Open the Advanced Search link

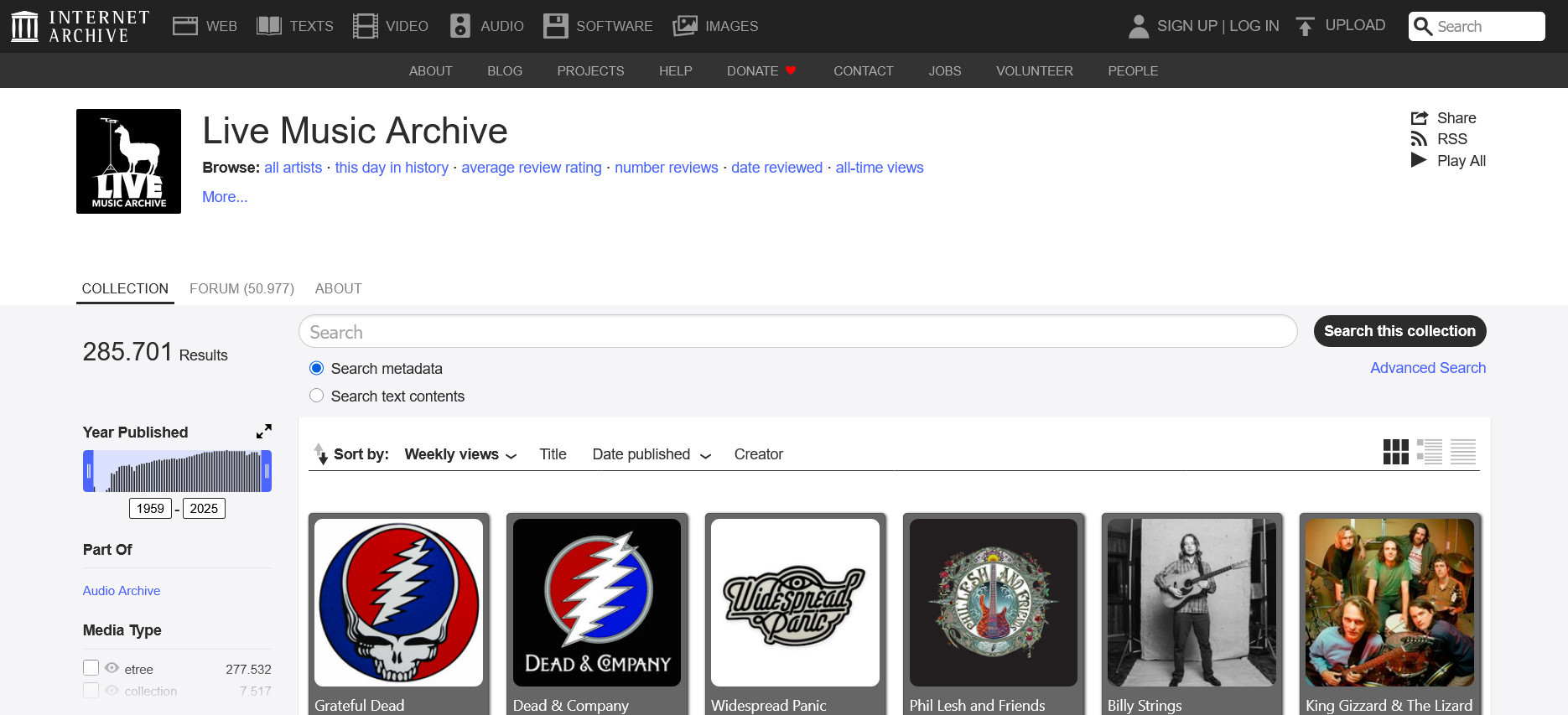click(x=1428, y=368)
